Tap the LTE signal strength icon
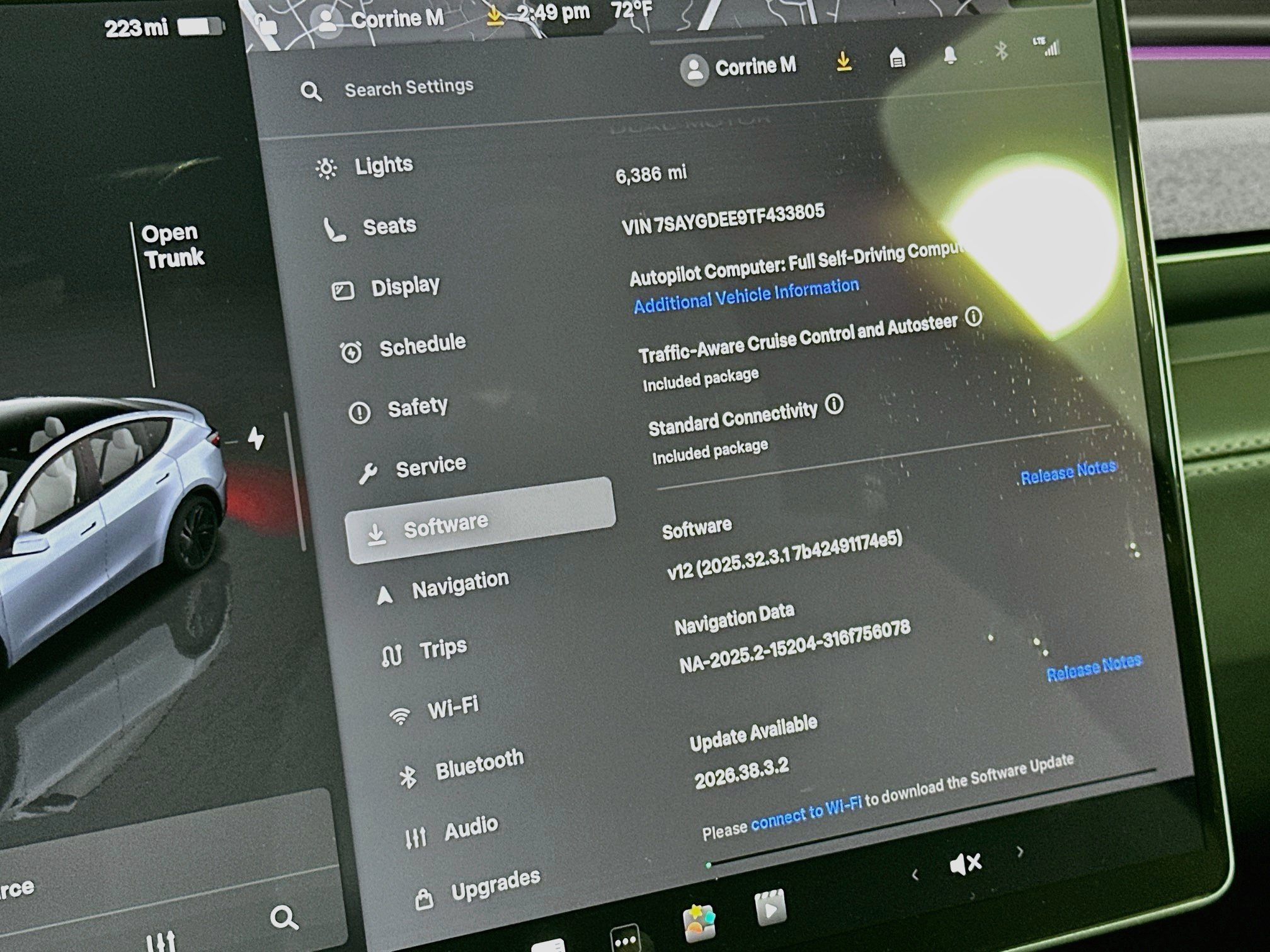This screenshot has width=1270, height=952. coord(1047,46)
